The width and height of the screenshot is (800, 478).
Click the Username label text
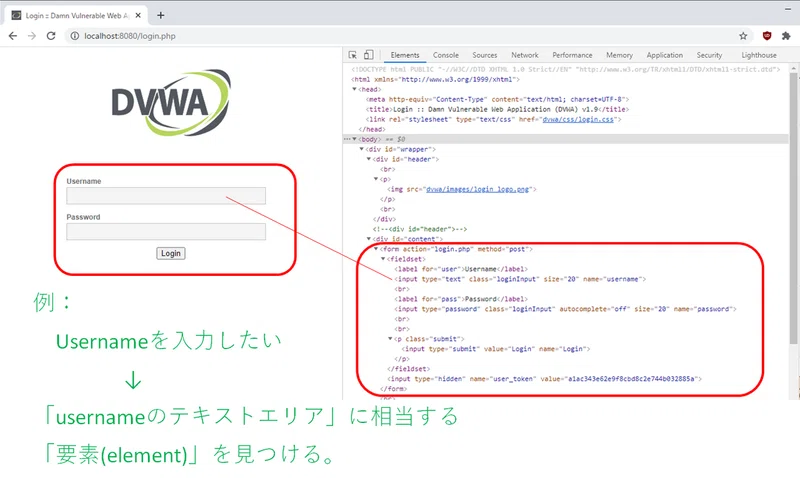pyautogui.click(x=84, y=181)
